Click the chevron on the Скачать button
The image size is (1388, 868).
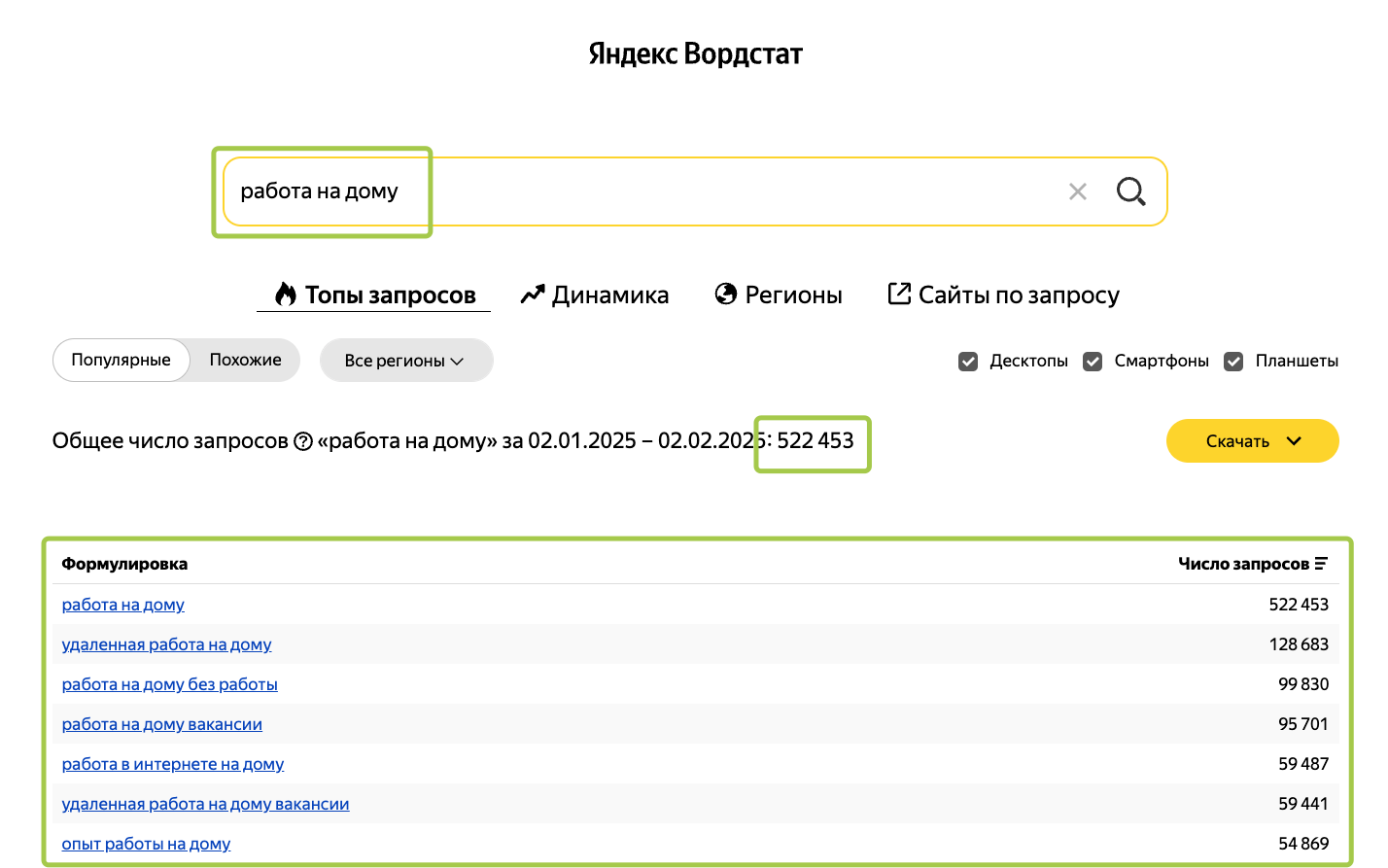point(1294,440)
